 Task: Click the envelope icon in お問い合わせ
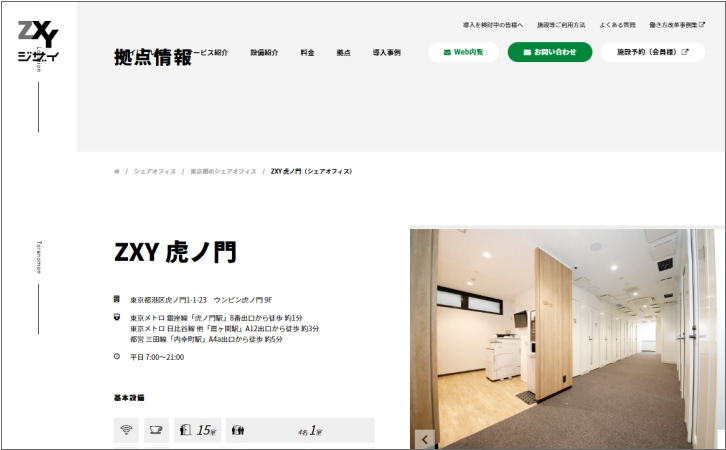(527, 52)
